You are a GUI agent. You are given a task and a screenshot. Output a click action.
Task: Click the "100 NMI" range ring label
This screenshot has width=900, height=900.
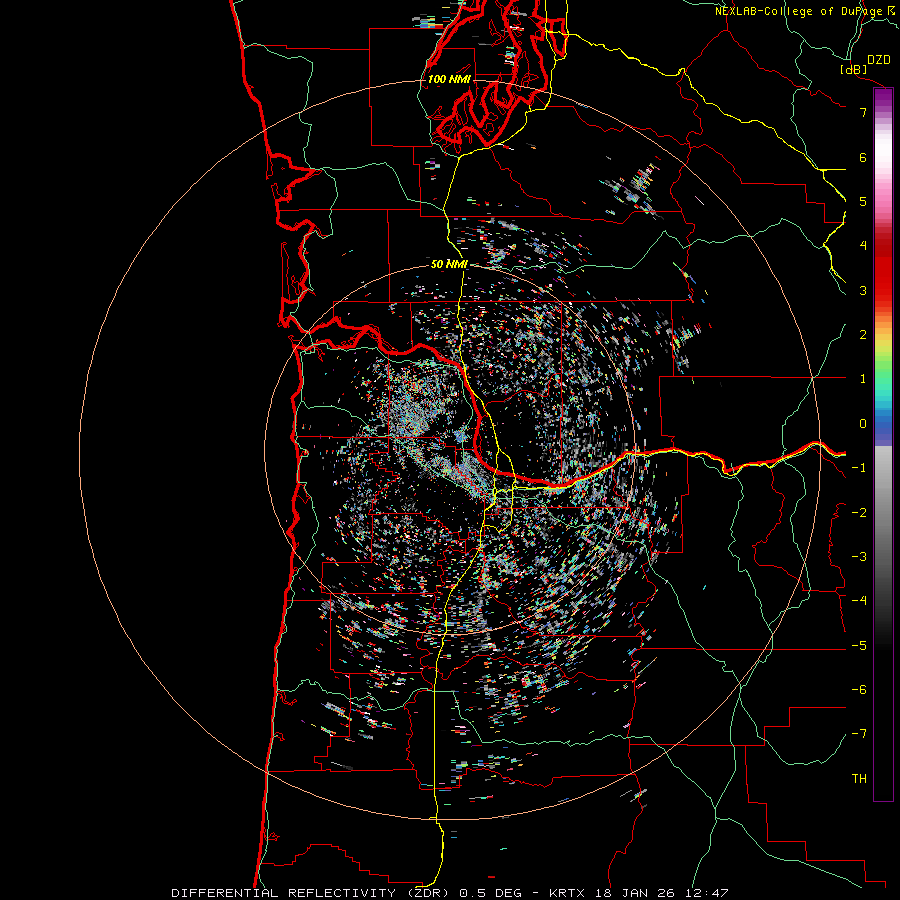click(449, 79)
